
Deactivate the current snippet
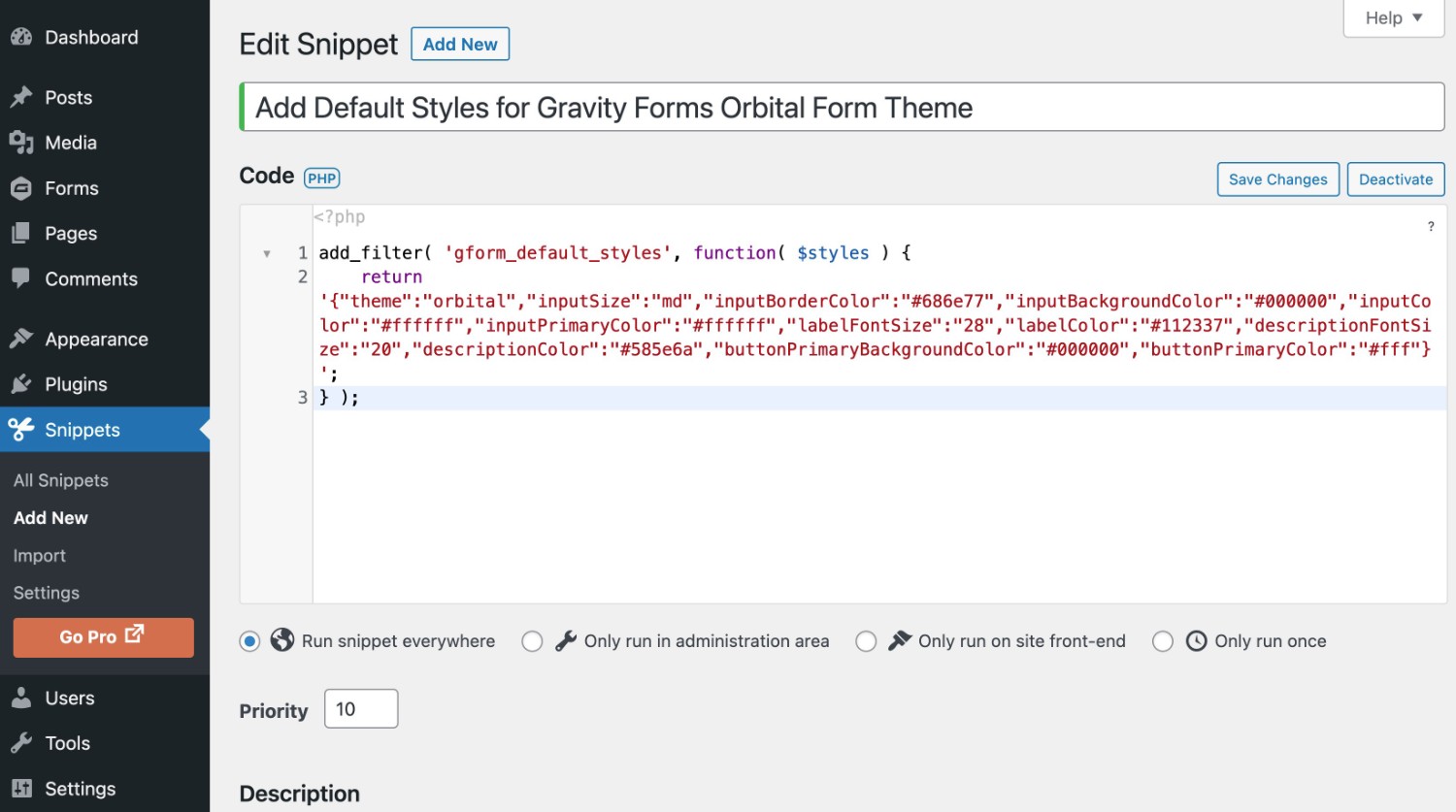tap(1395, 179)
